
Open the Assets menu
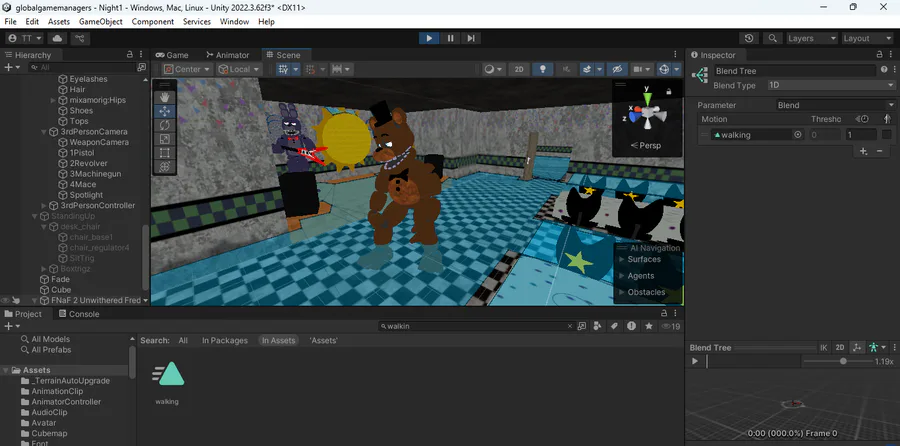click(x=59, y=22)
